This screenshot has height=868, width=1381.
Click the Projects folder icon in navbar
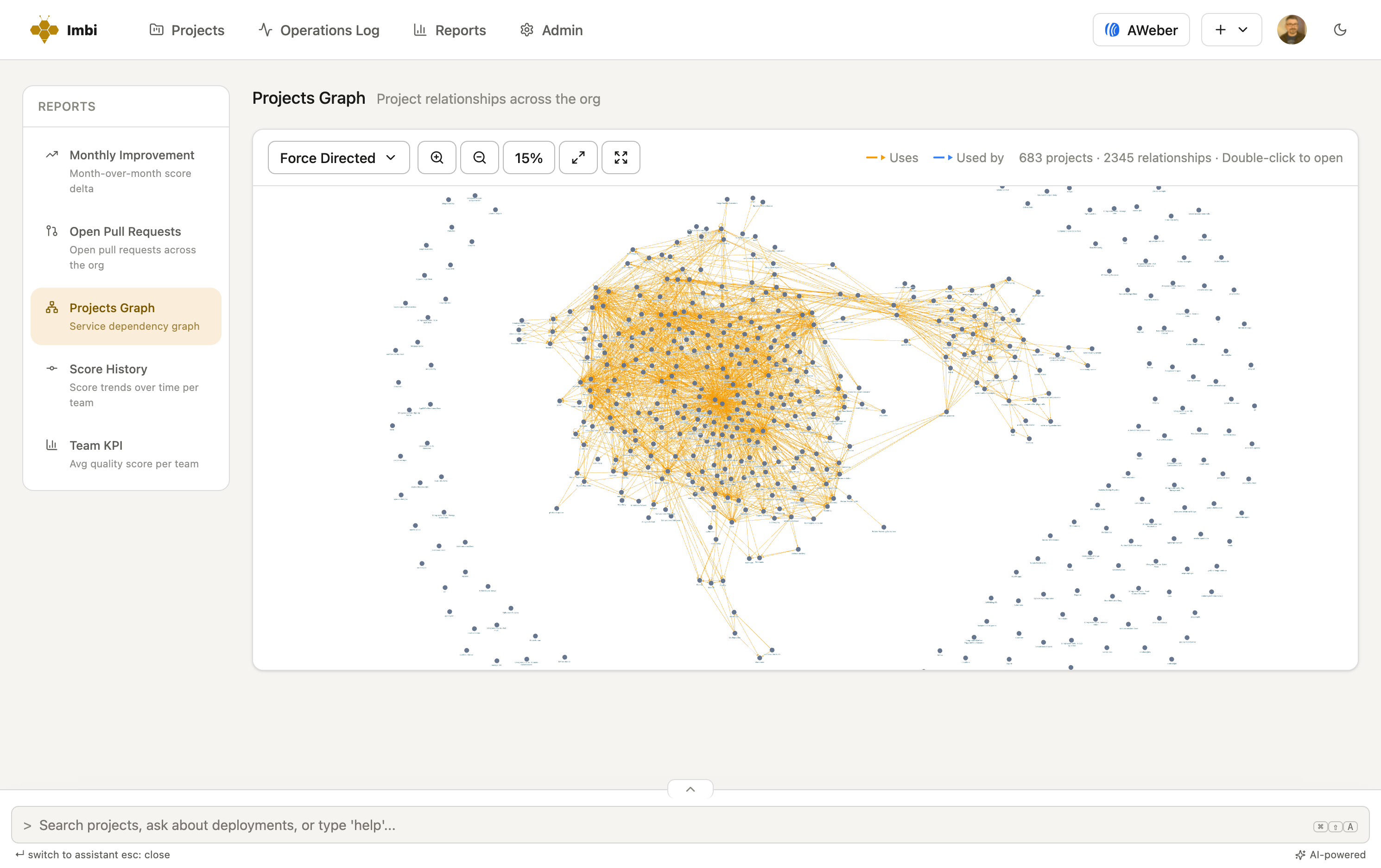point(157,29)
